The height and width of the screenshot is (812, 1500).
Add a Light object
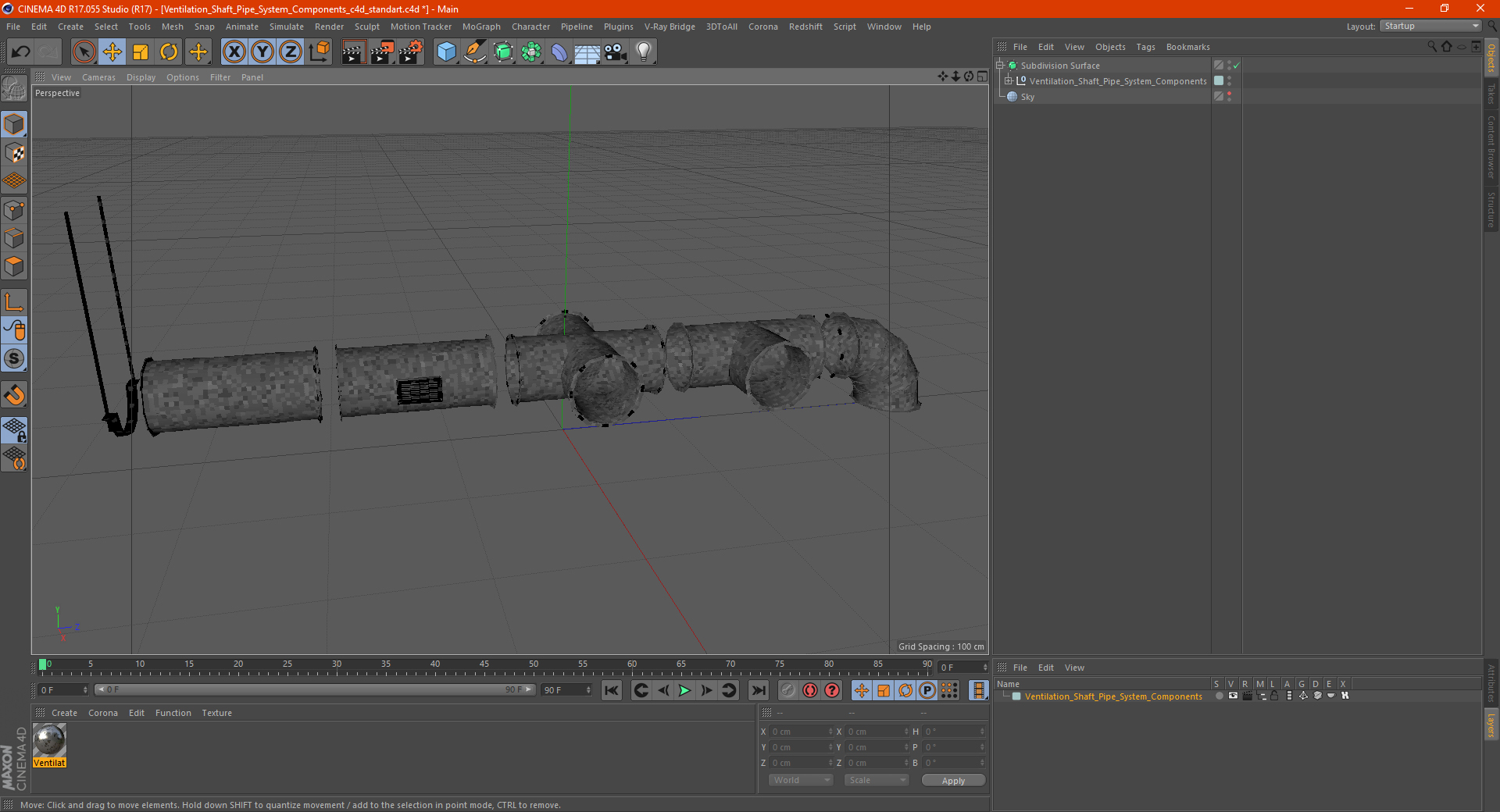pyautogui.click(x=644, y=52)
